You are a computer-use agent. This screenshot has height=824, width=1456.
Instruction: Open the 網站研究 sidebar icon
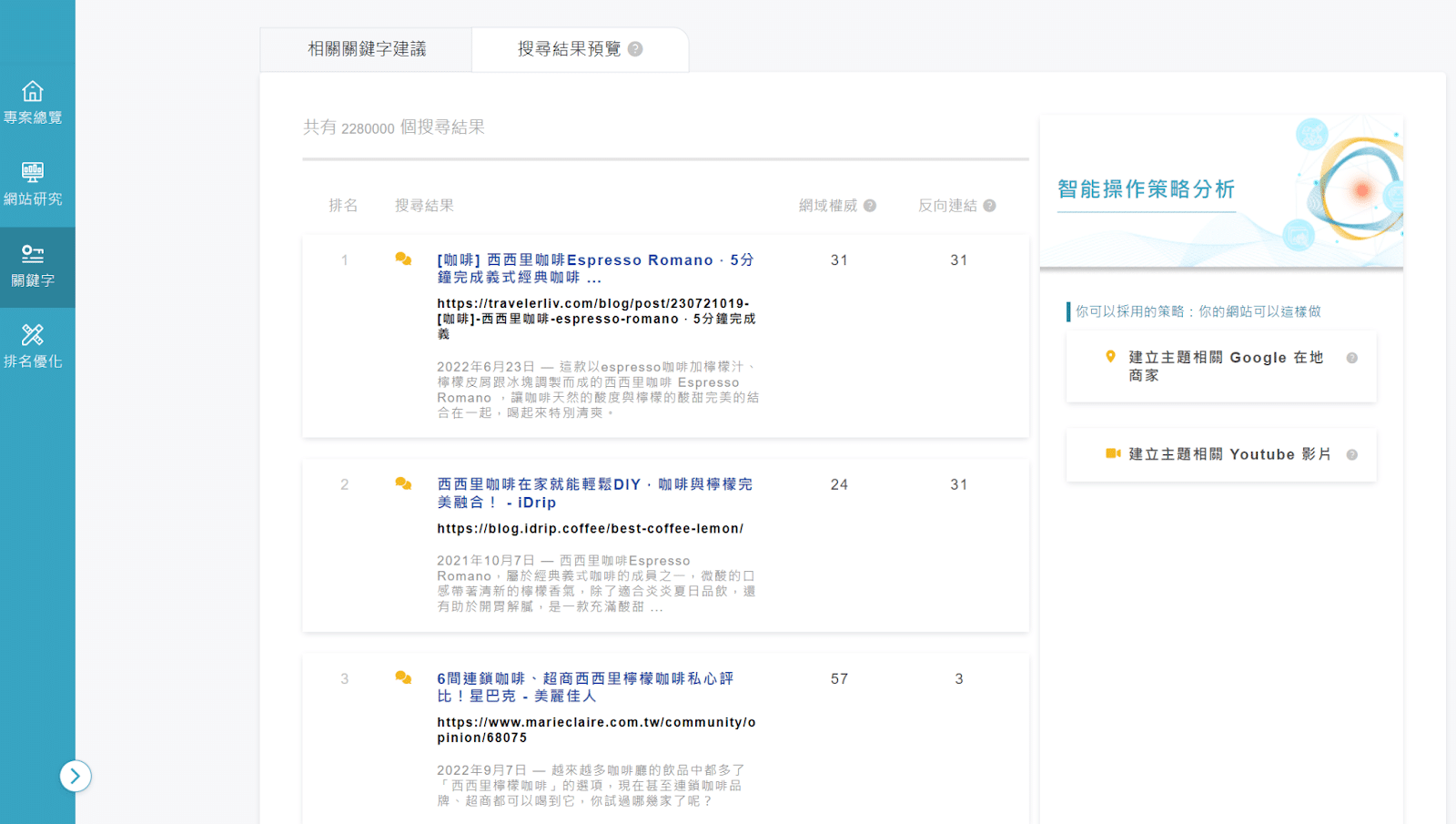point(33,173)
